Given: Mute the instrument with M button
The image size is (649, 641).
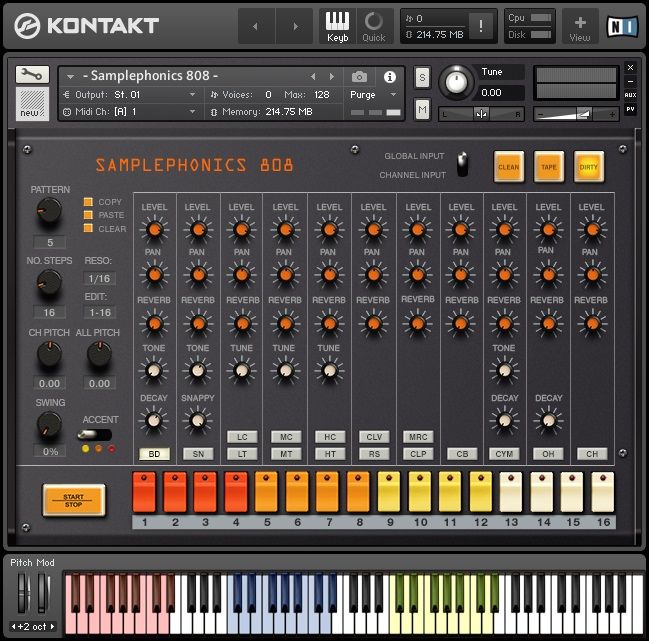Looking at the screenshot, I should pyautogui.click(x=422, y=109).
